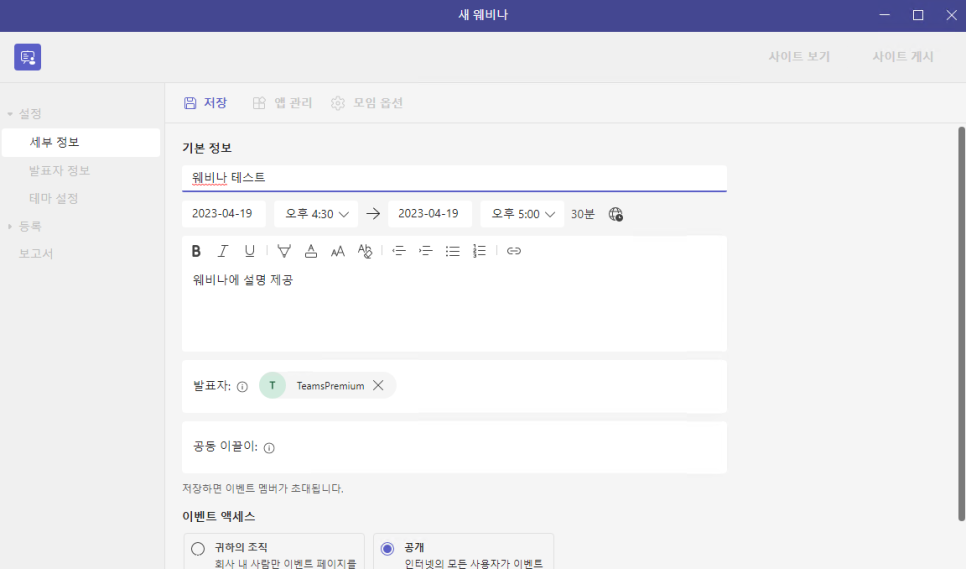The width and height of the screenshot is (966, 569).
Task: Click the increase indent icon
Action: pos(426,251)
